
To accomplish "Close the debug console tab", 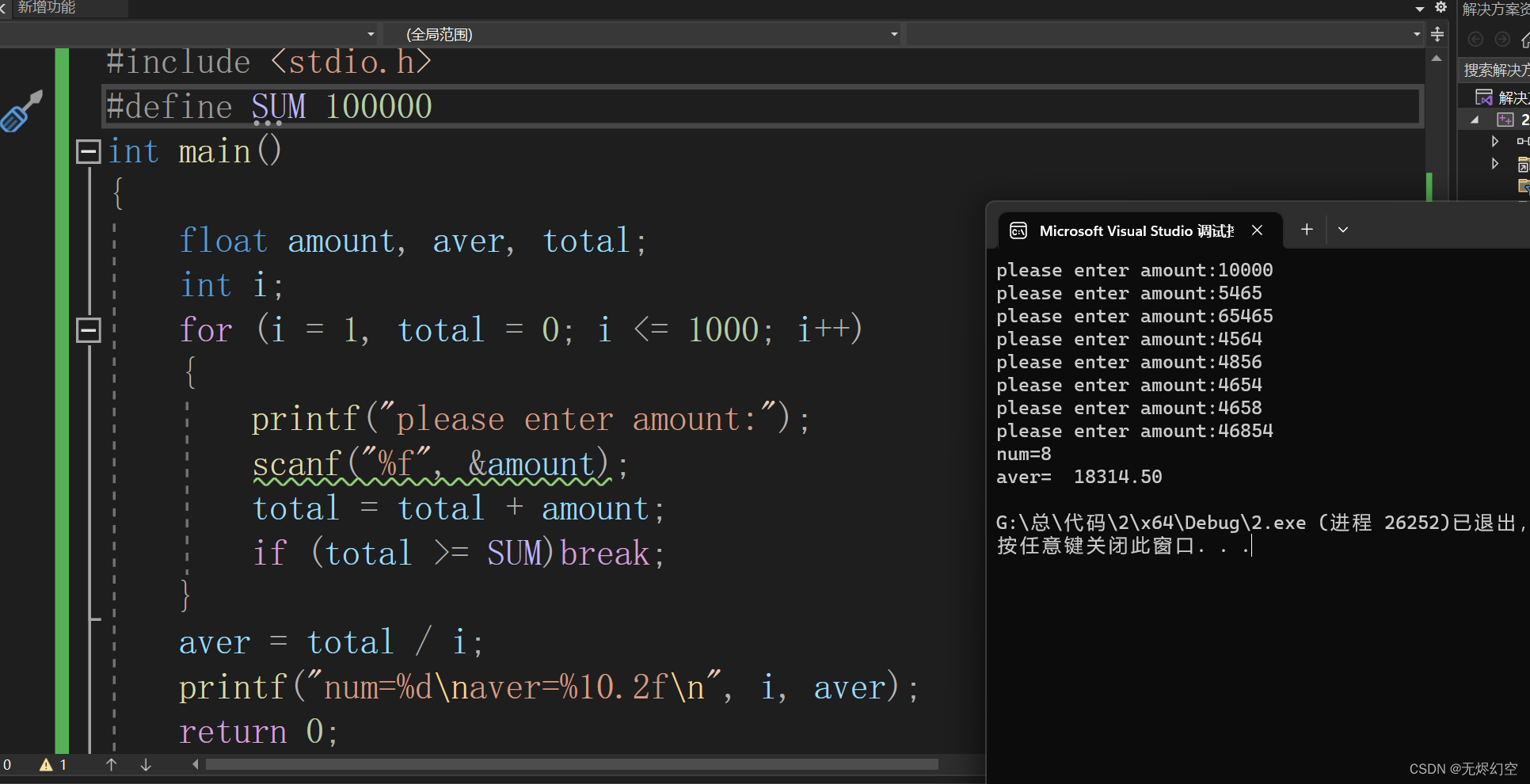I will (1257, 230).
